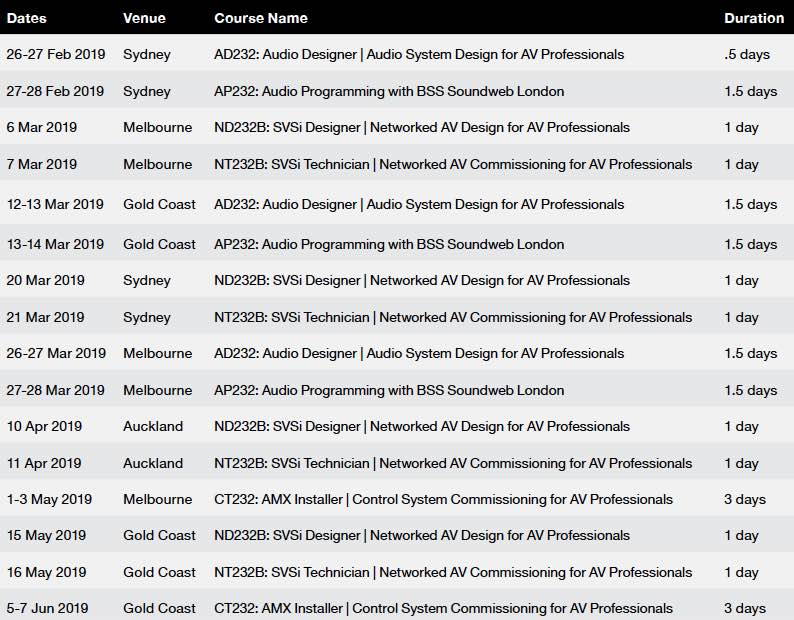
Task: Click AD232 Audio Designer course in 26-27 Feb row
Action: 419,55
